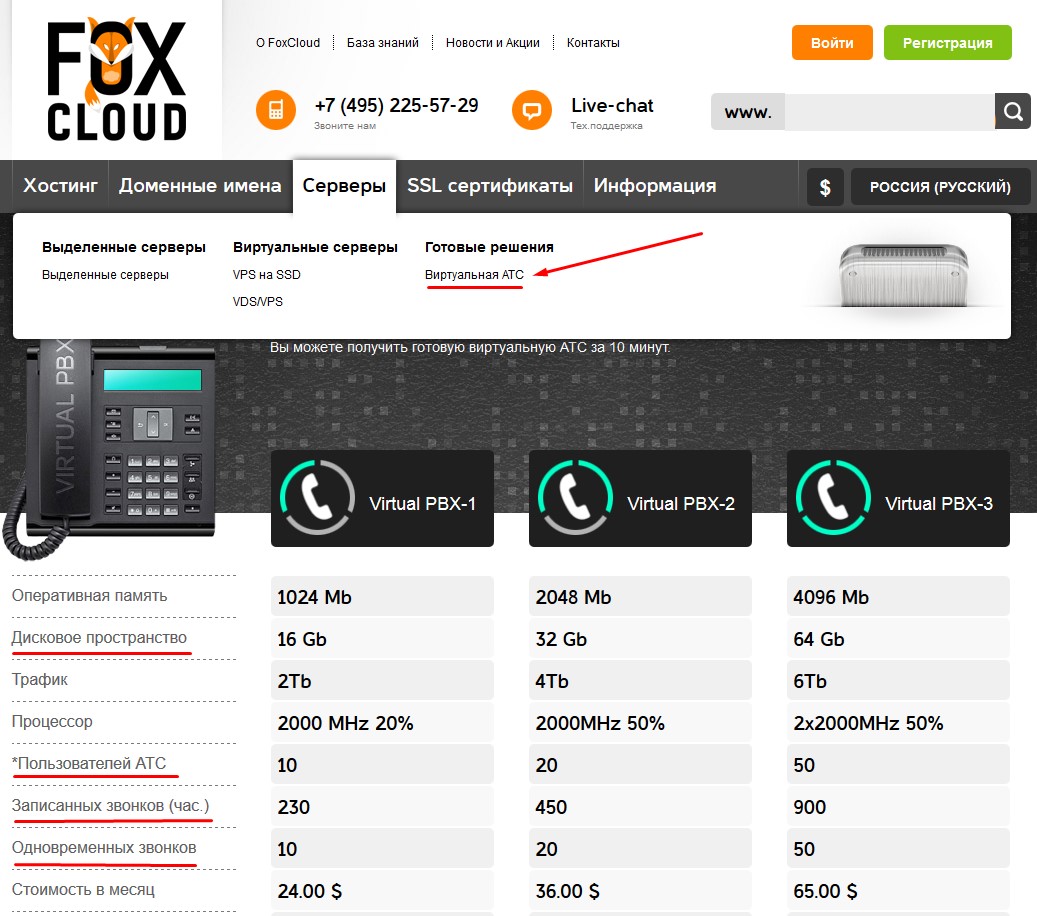Click the server image in dropdown
The image size is (1037, 916).
903,275
